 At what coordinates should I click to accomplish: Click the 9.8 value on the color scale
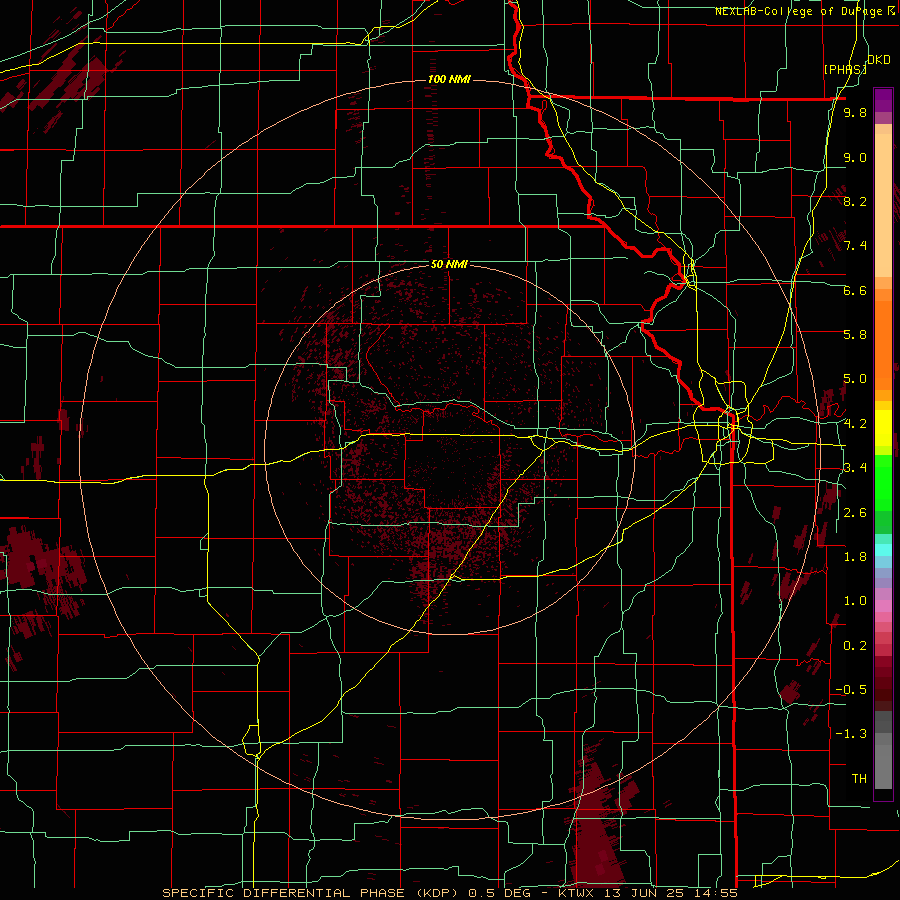click(x=855, y=113)
